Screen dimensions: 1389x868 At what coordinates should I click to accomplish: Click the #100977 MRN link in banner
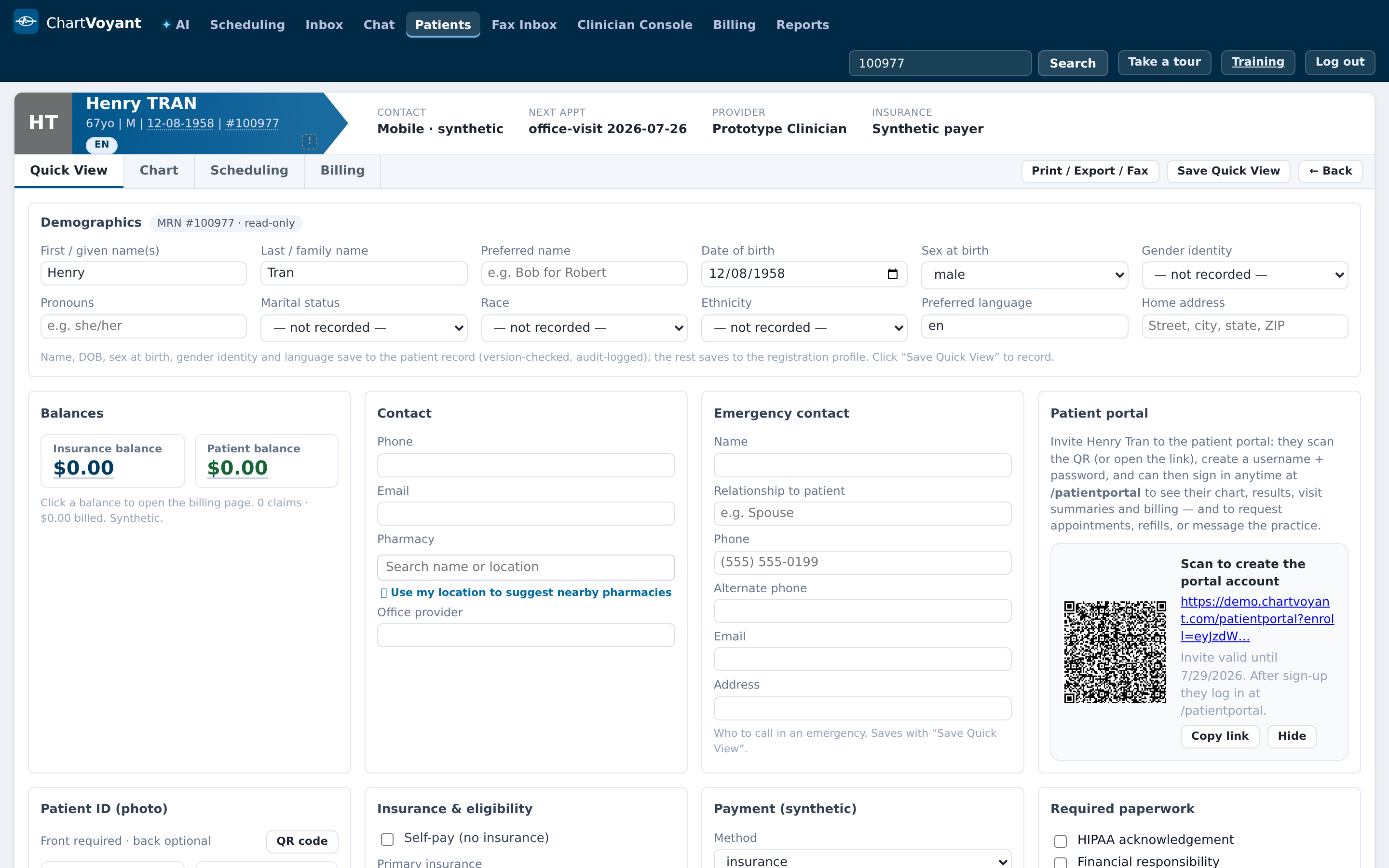click(253, 123)
